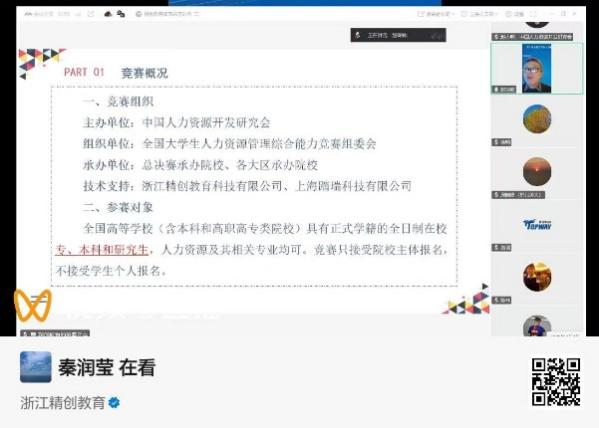This screenshot has height=428, width=599.
Task: Toggle the mic icon on the active speaker's video label
Action: pyautogui.click(x=497, y=89)
